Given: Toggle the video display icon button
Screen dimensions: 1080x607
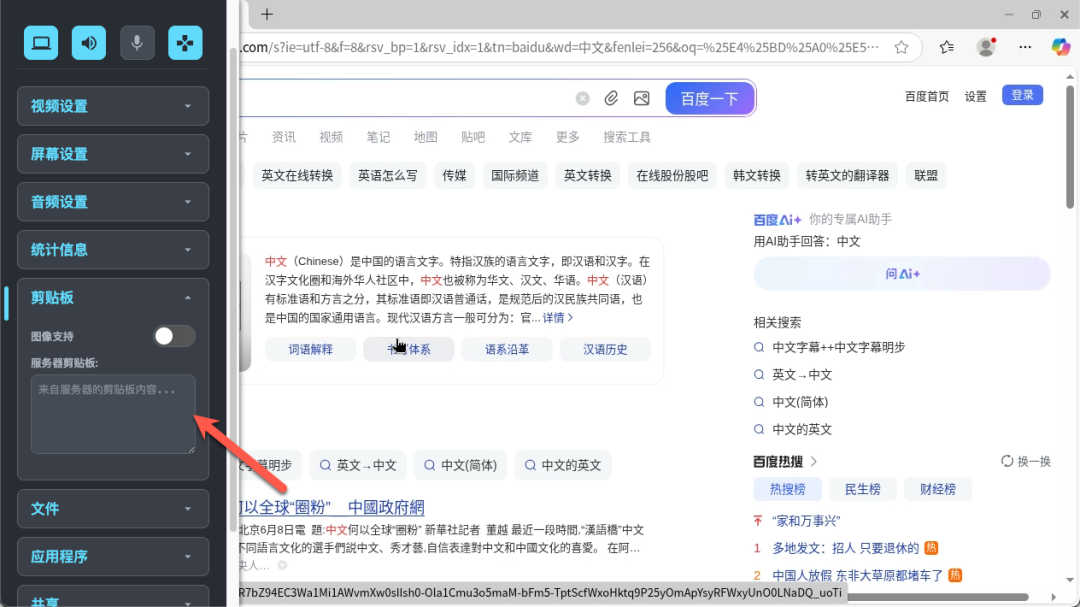Looking at the screenshot, I should click(x=41, y=43).
